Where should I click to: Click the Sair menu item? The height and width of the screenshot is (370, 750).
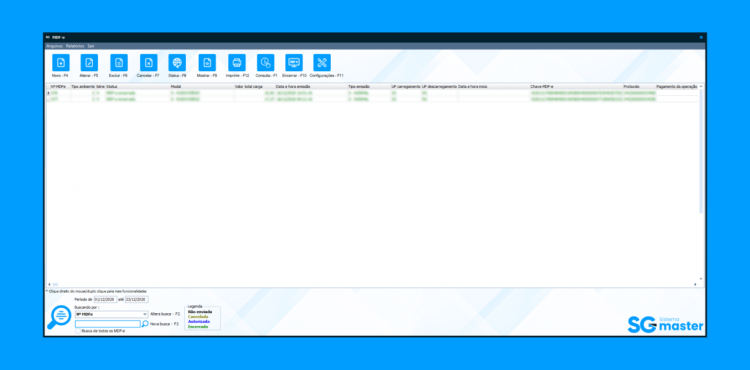tap(91, 46)
